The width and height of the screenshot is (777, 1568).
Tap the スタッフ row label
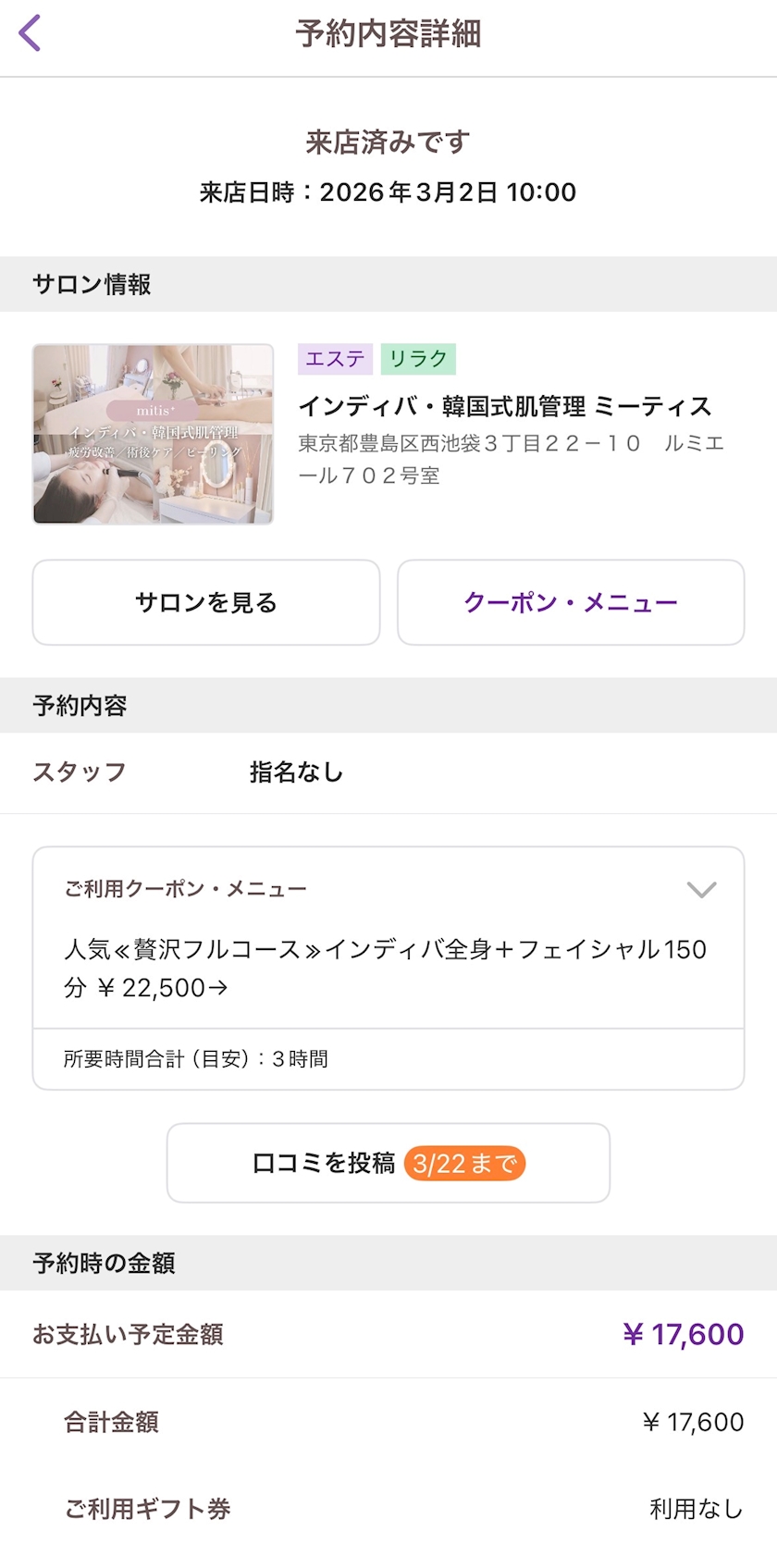coord(80,772)
